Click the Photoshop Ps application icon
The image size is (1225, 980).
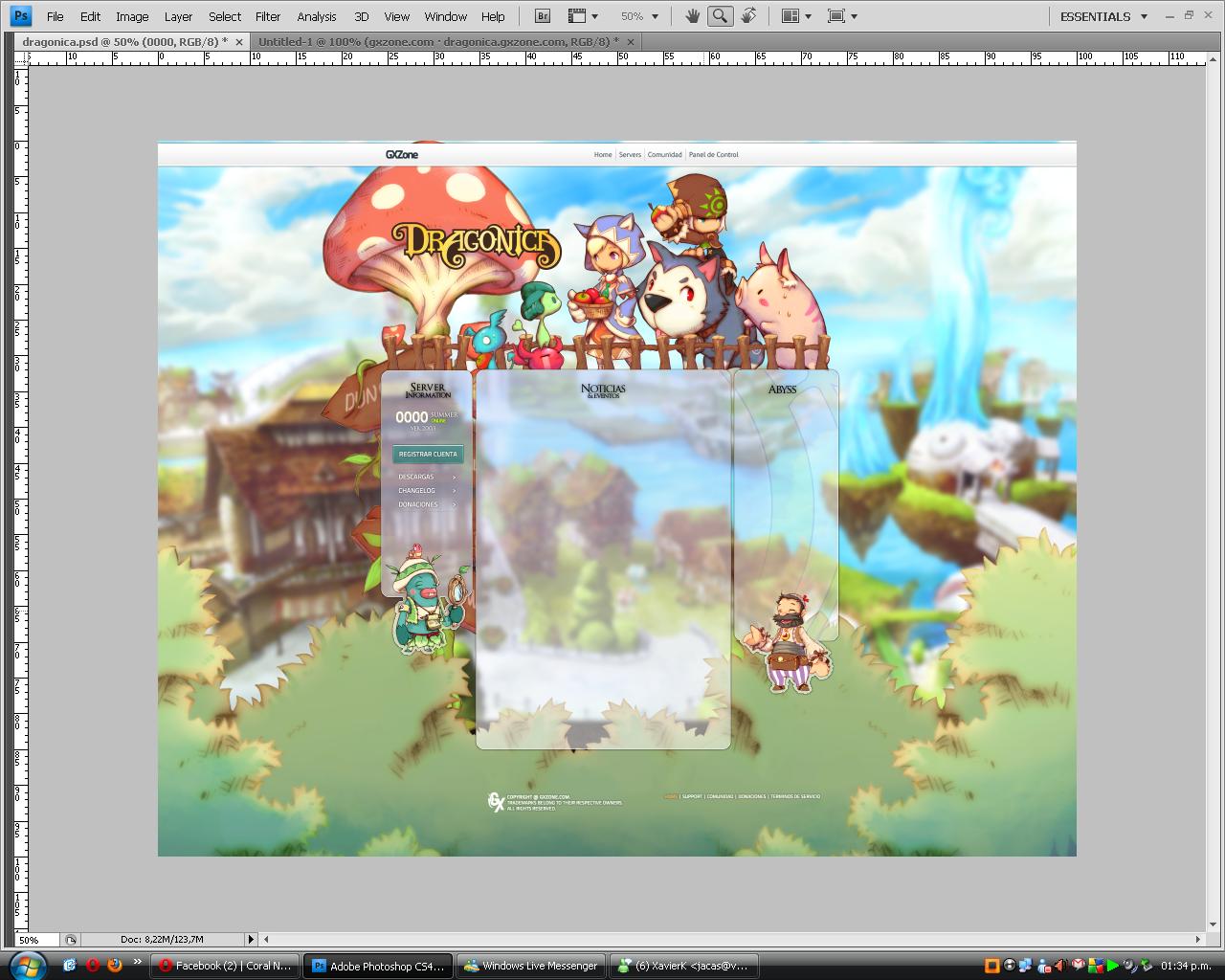point(20,16)
